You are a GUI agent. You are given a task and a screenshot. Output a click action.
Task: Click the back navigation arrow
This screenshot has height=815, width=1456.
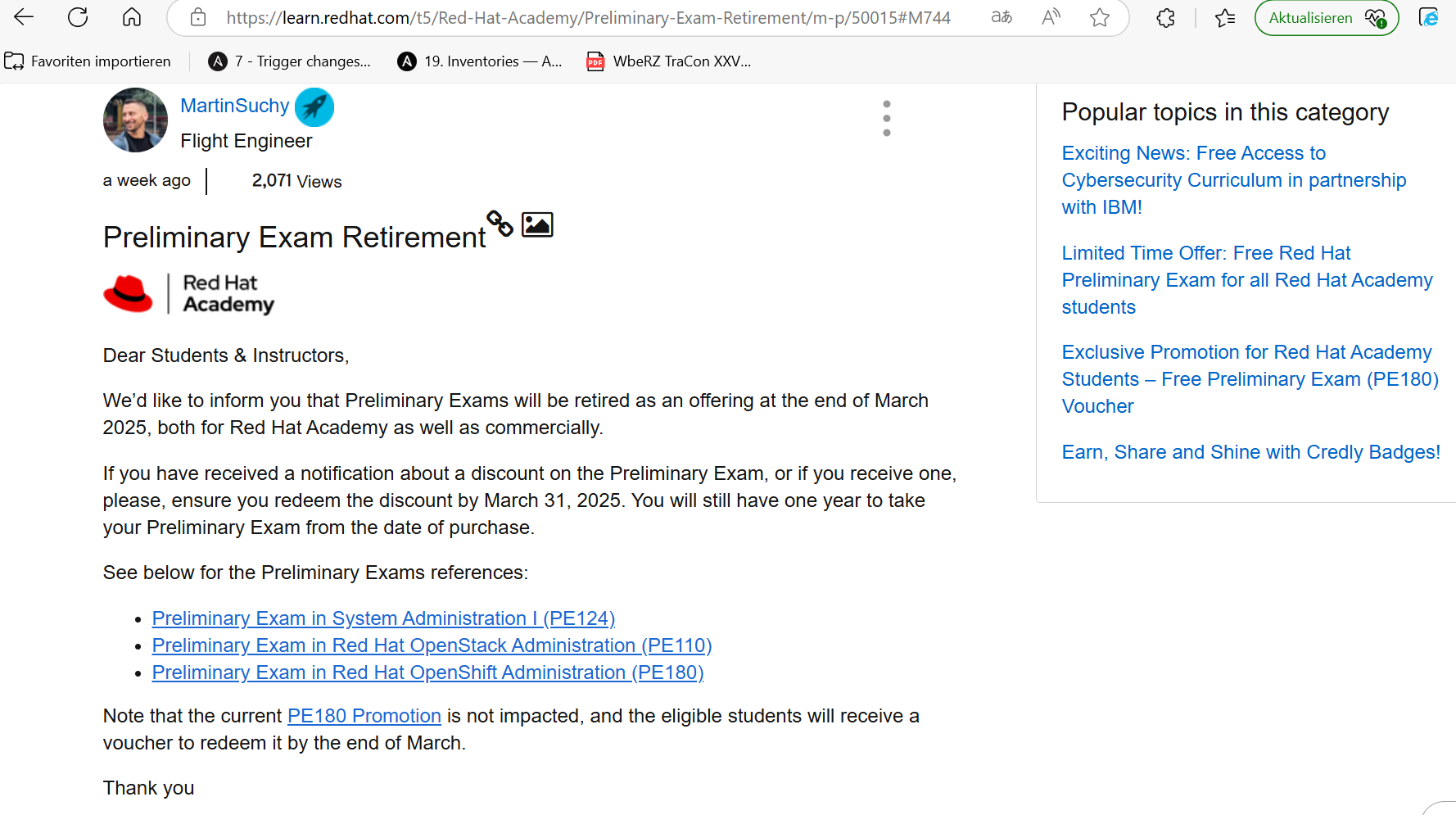(x=23, y=18)
